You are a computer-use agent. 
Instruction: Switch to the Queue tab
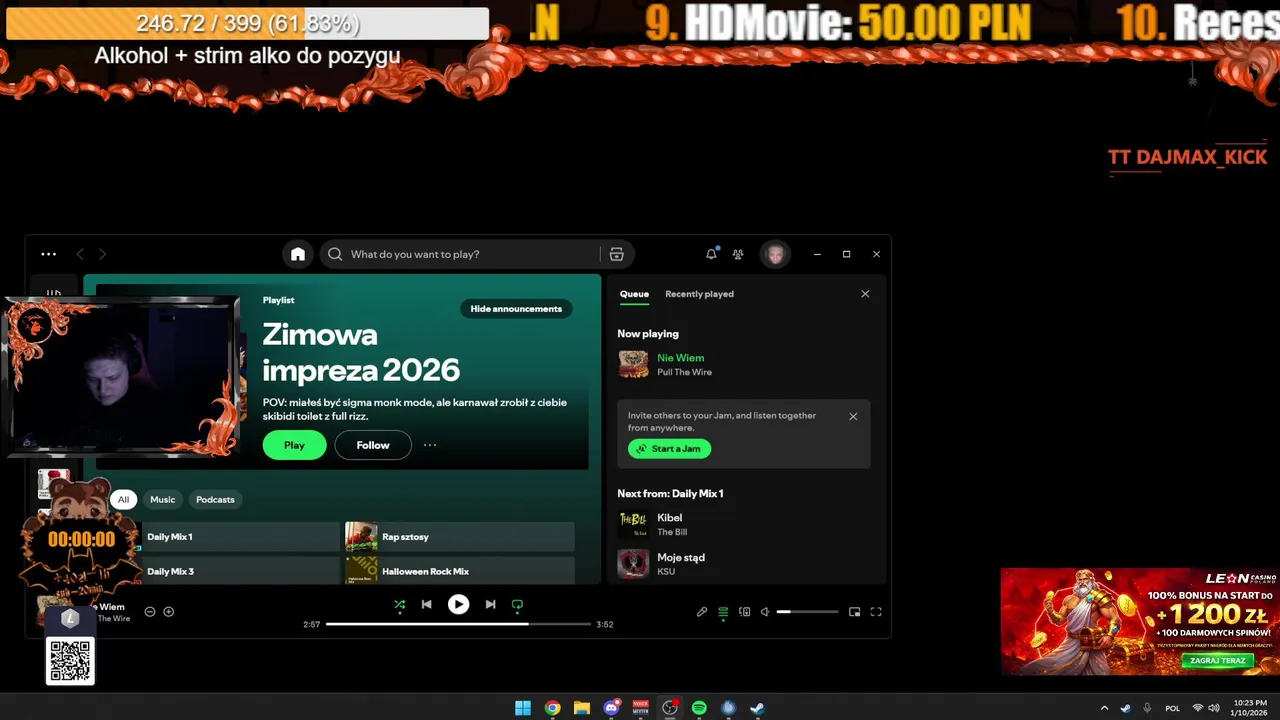(634, 294)
